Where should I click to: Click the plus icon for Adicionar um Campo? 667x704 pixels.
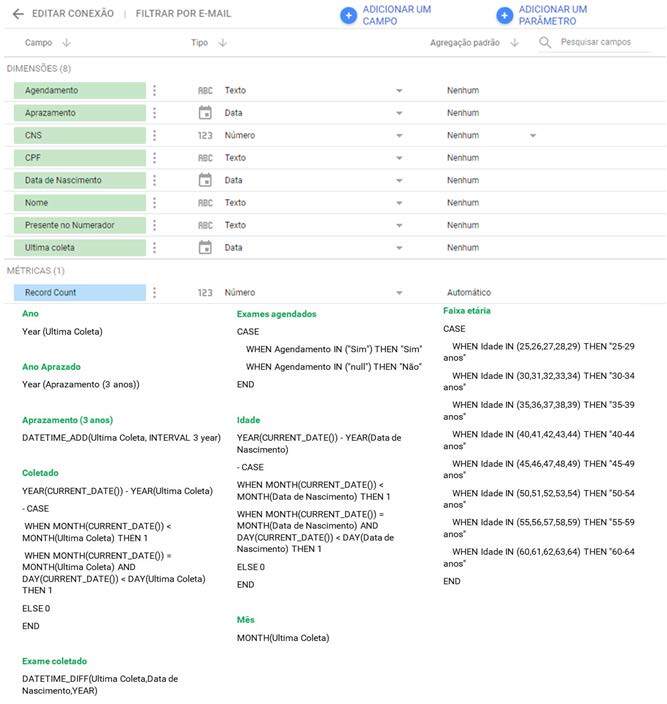348,15
